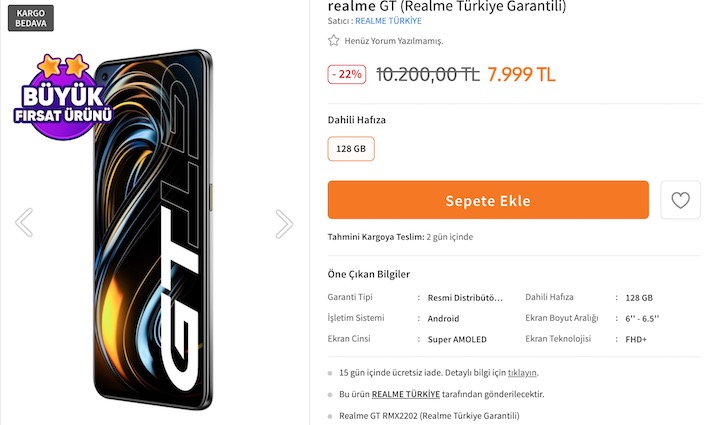
Task: Add product to favorites with heart icon
Action: coord(680,200)
